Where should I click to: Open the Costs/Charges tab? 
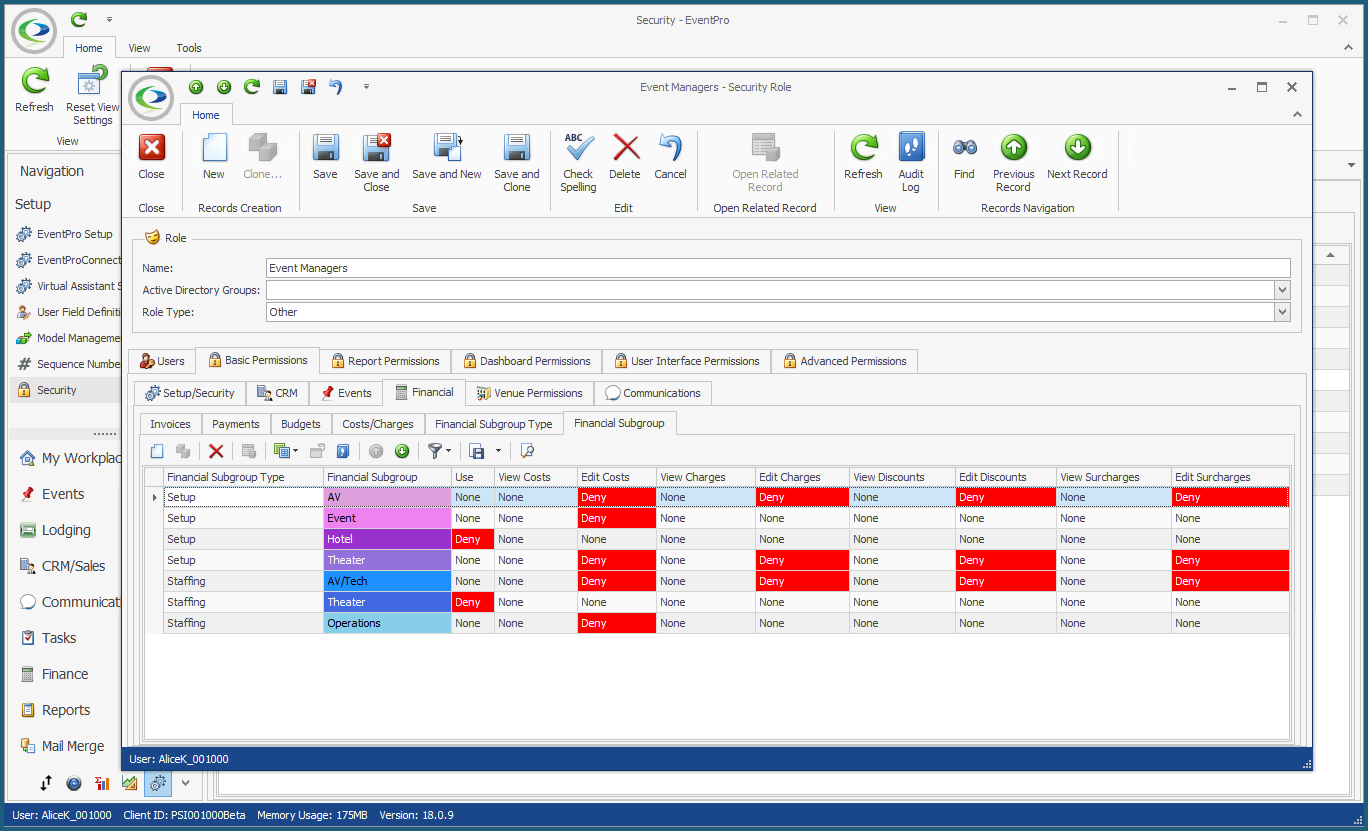377,424
